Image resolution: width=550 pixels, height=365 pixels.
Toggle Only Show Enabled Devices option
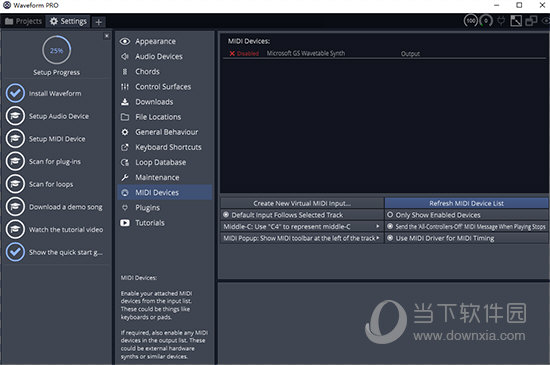[x=466, y=215]
